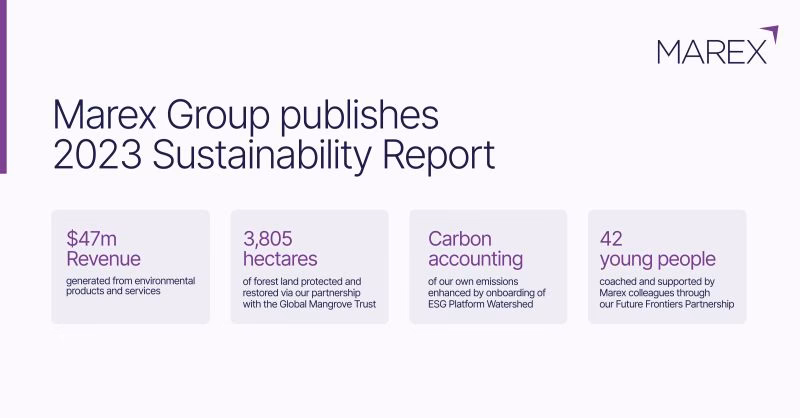
Task: Click "generated from environmental products and services"
Action: 131,286
